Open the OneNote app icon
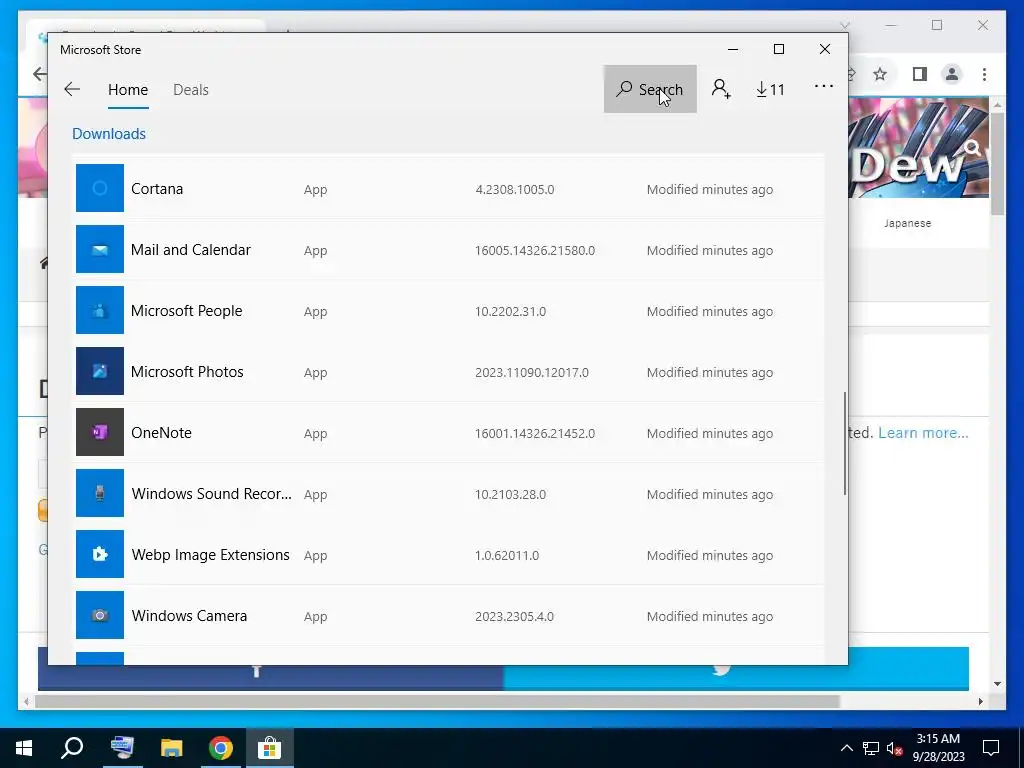This screenshot has height=768, width=1024. click(99, 432)
